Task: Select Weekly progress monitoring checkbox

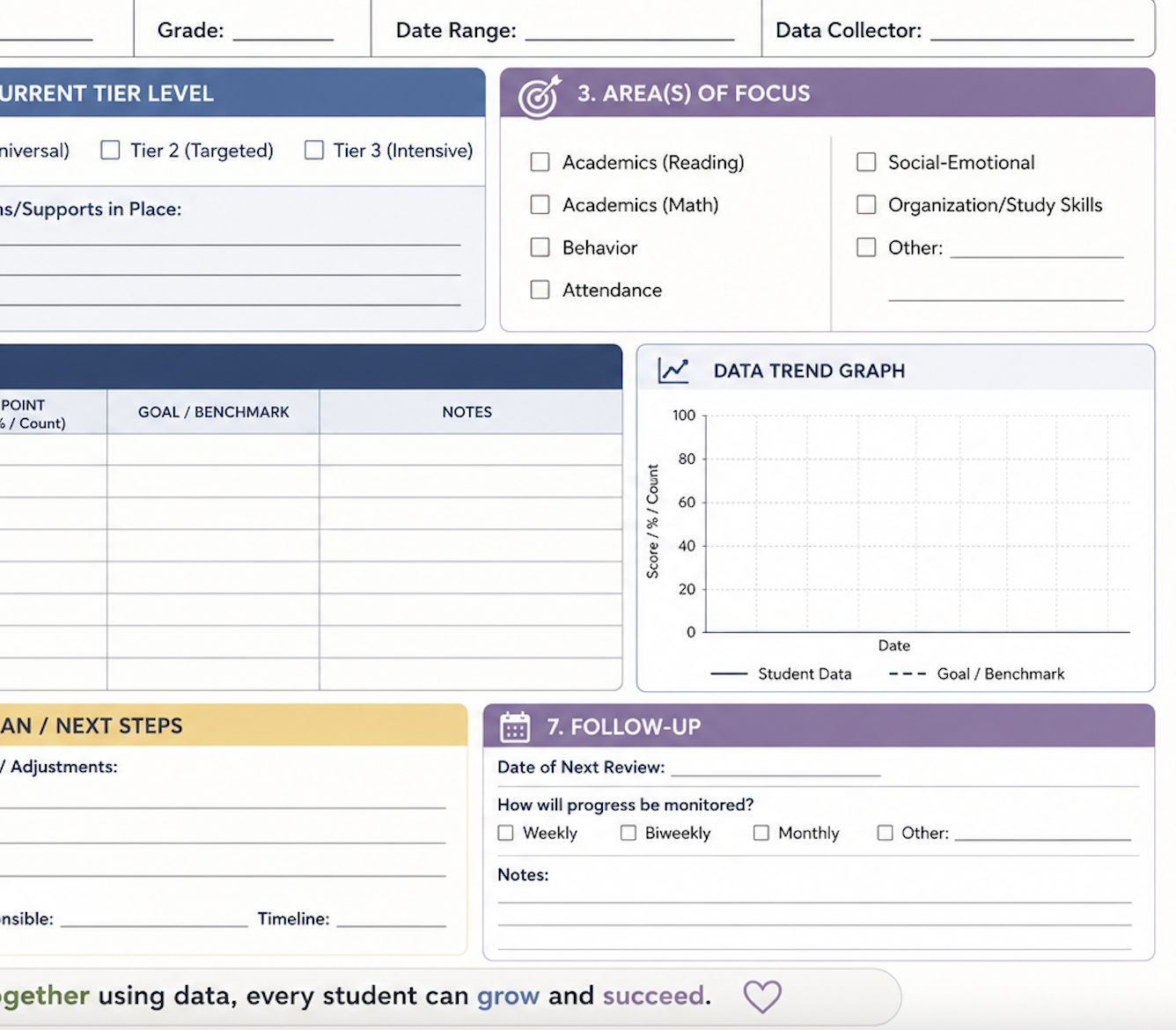Action: (506, 833)
